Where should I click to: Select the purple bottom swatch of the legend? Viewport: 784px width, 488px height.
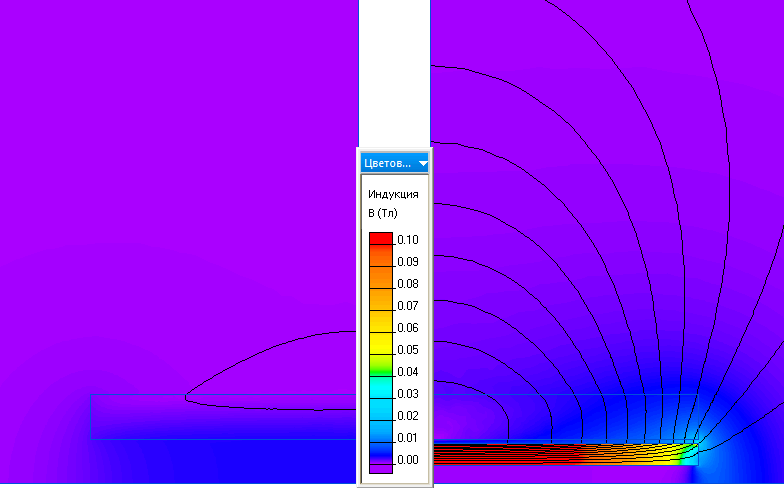tap(381, 468)
